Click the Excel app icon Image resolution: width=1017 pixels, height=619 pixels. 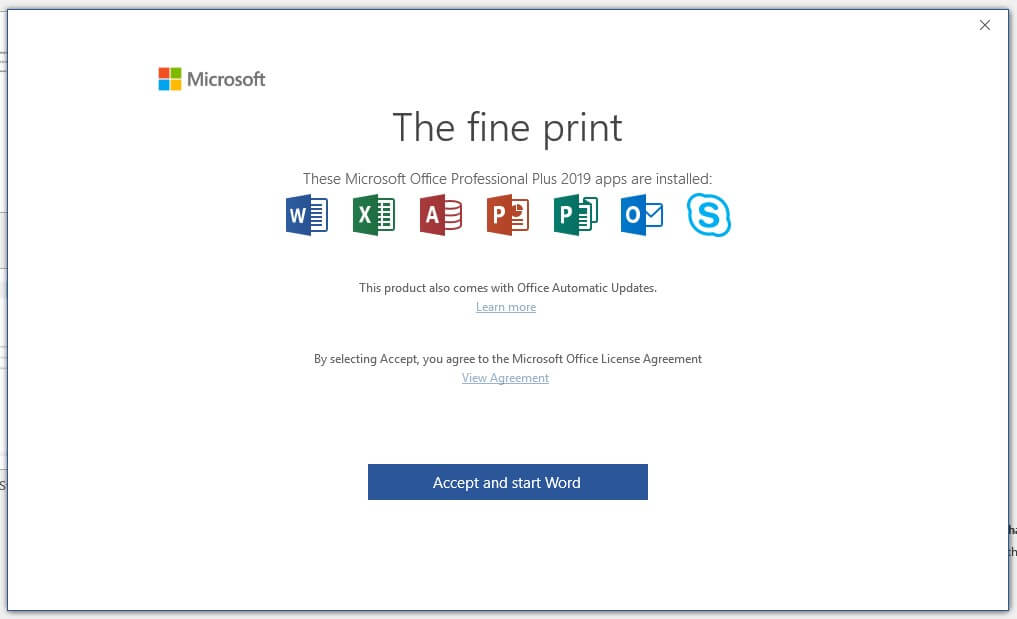(x=374, y=215)
